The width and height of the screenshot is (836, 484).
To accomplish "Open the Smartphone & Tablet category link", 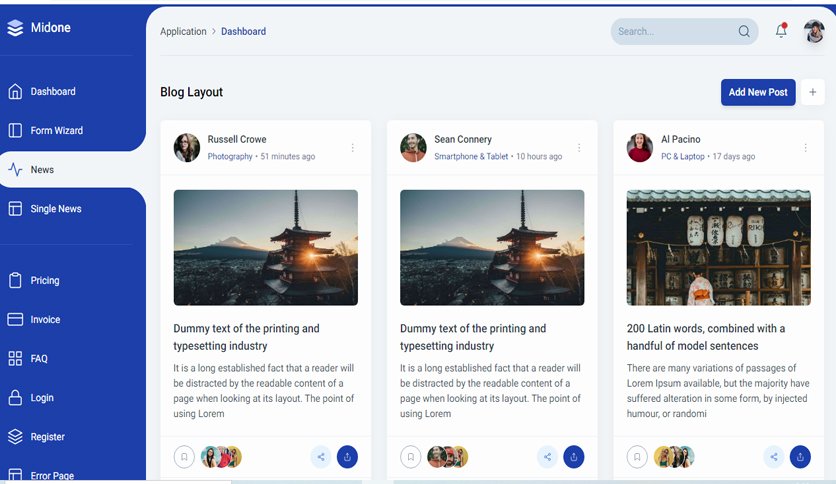I will 471,156.
